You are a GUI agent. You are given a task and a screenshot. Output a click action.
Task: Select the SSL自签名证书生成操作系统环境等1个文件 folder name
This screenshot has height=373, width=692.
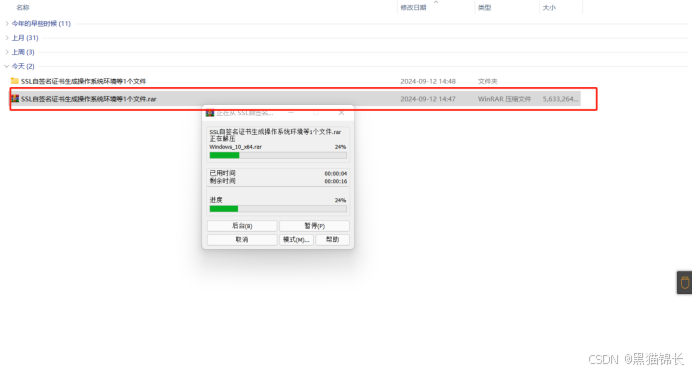pyautogui.click(x=83, y=81)
